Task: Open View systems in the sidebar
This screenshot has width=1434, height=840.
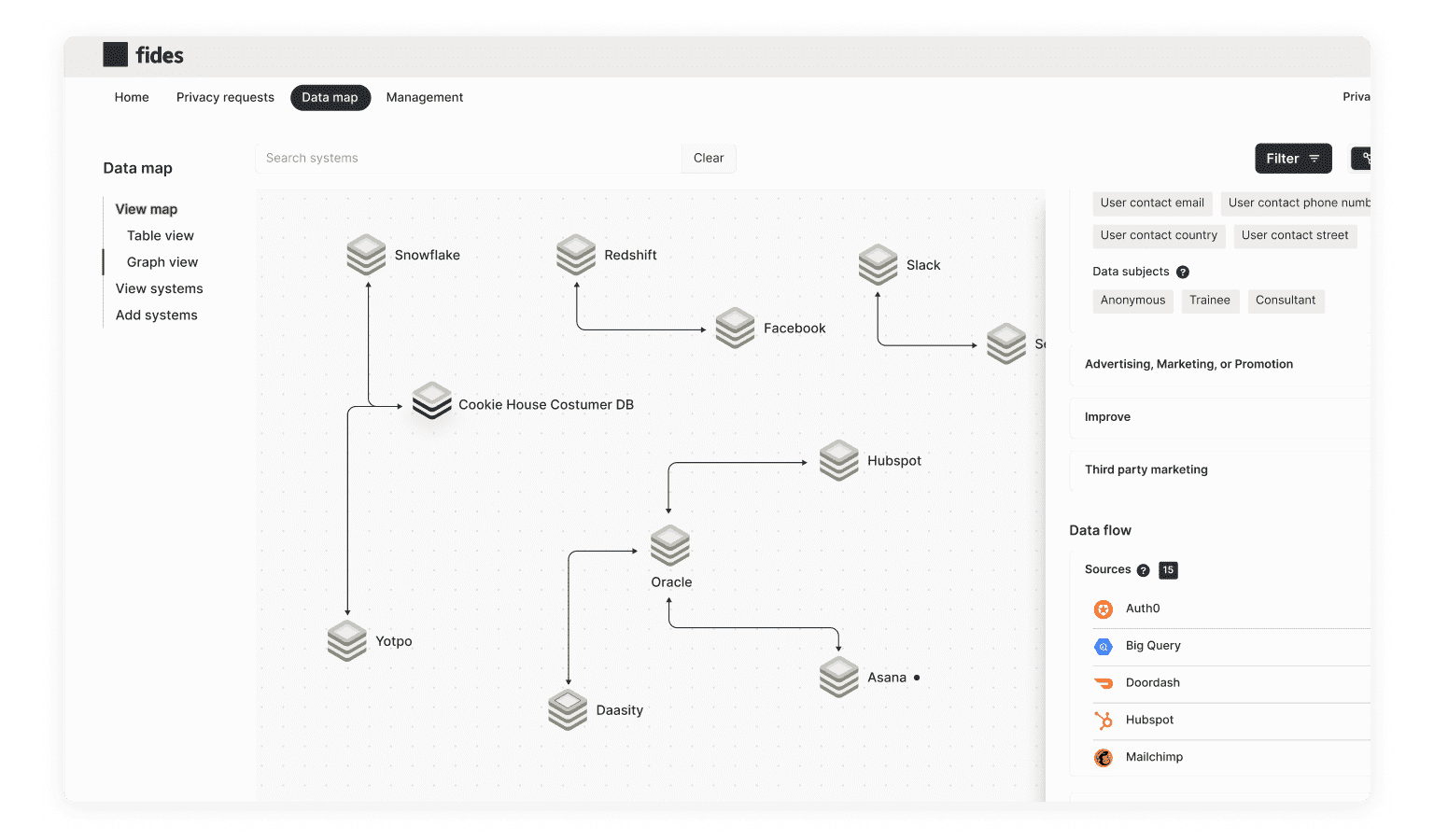Action: [160, 288]
